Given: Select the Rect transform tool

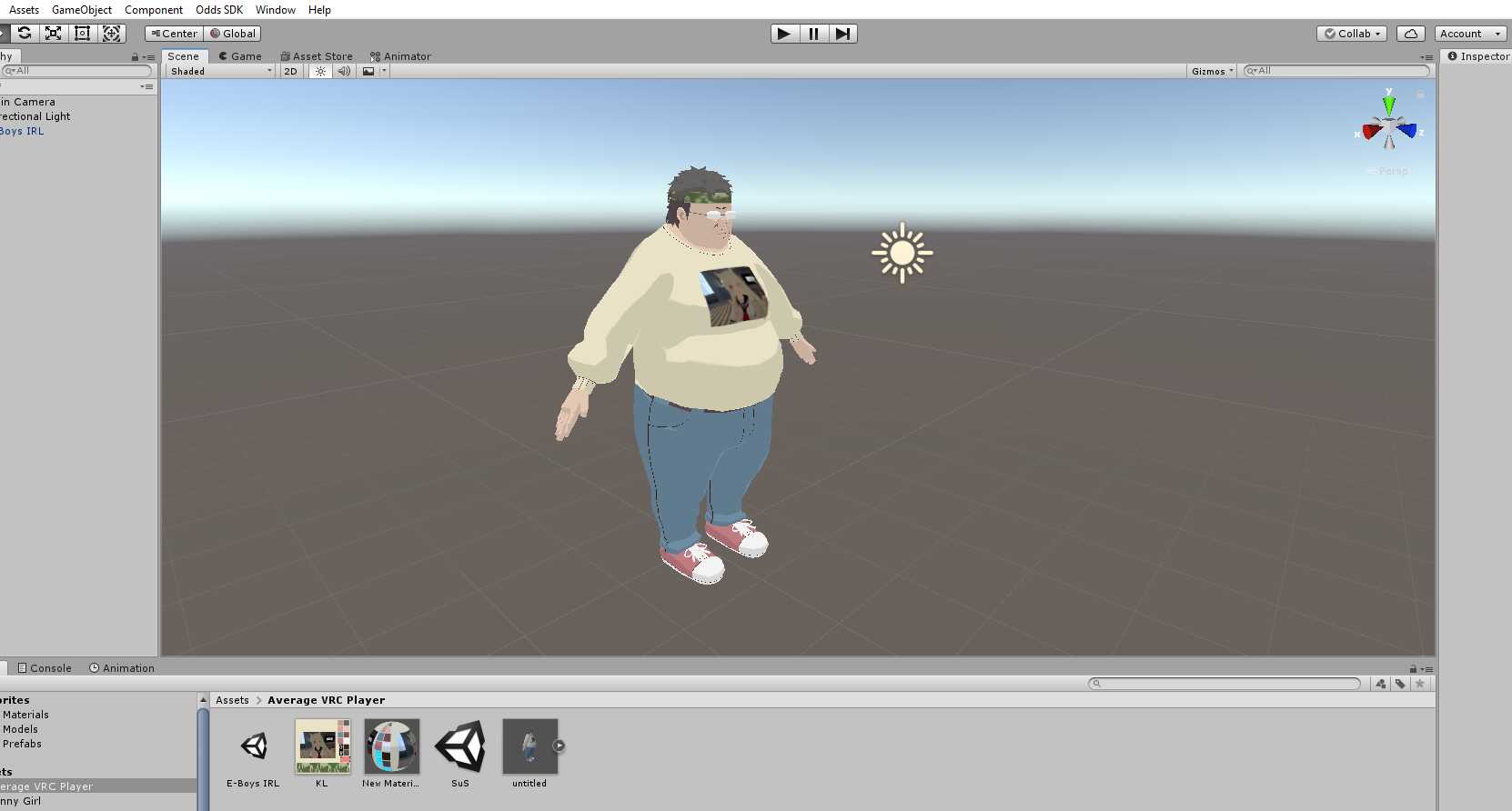Looking at the screenshot, I should 83,34.
